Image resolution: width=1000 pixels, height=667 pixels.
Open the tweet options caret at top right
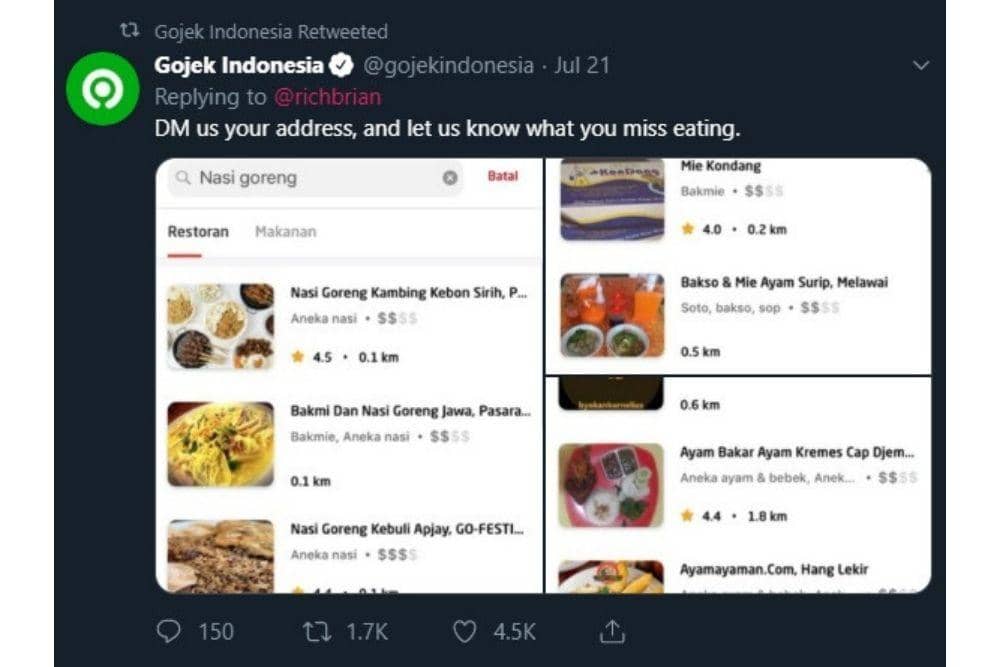pyautogui.click(x=921, y=62)
